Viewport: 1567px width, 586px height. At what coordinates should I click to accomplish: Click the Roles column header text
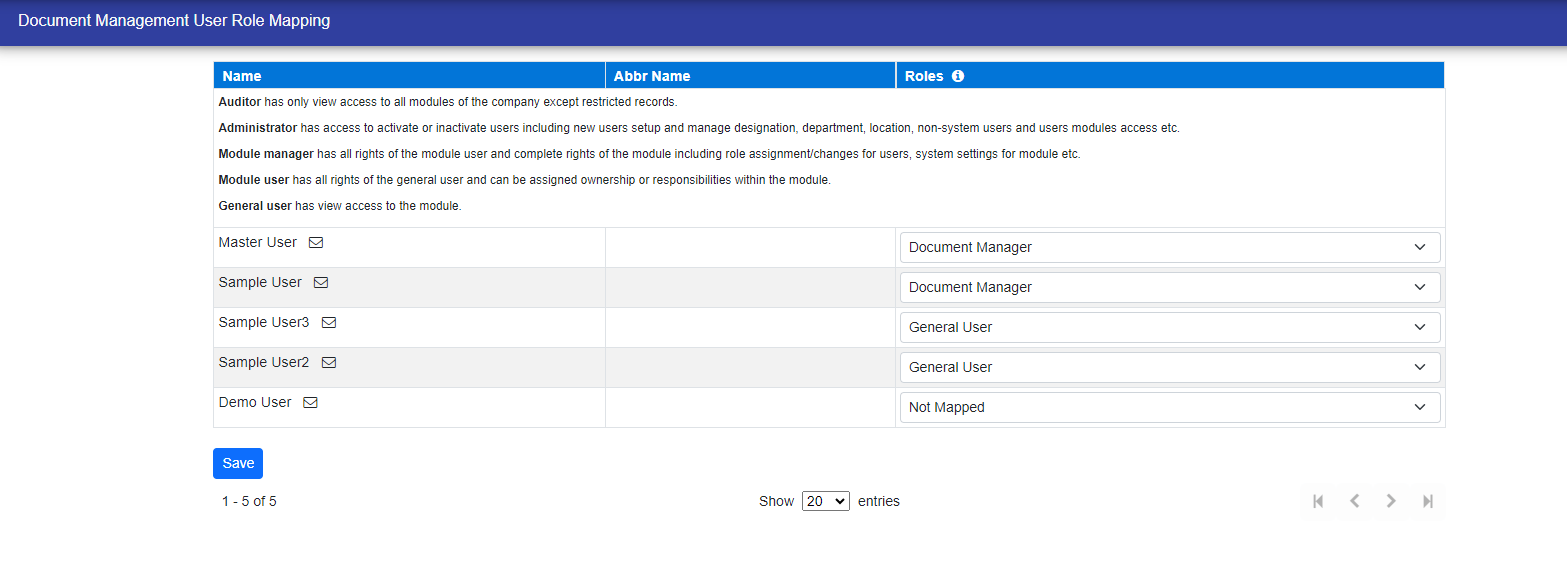tap(924, 76)
